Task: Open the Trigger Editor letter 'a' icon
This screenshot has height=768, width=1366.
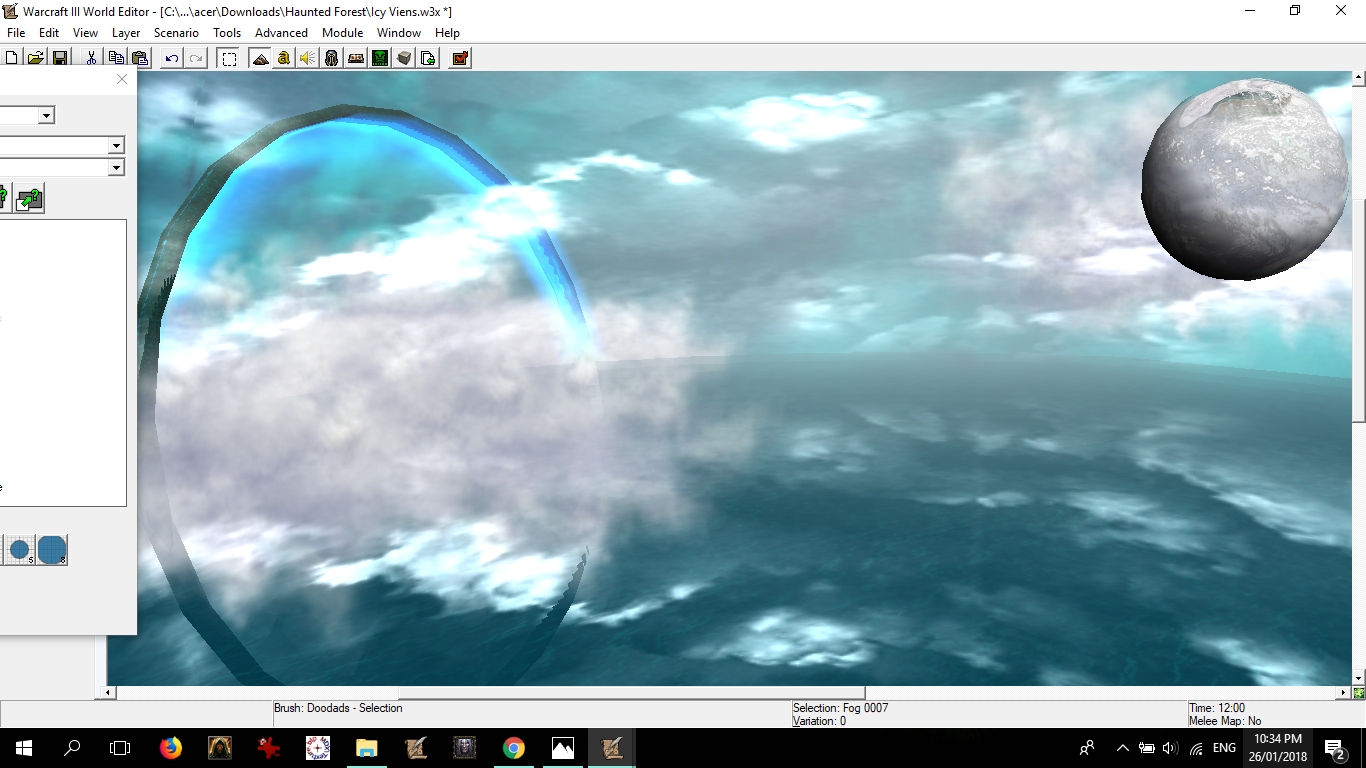Action: click(284, 58)
